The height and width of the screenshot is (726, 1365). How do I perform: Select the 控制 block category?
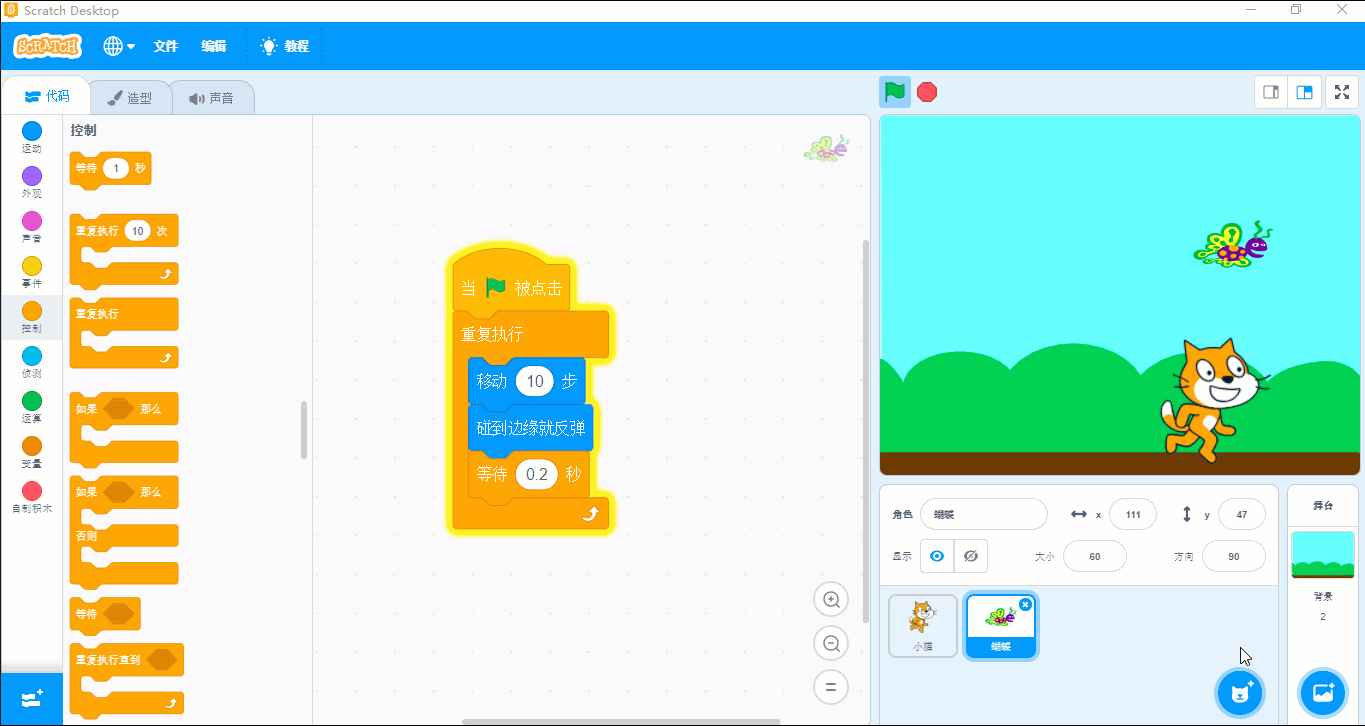pos(32,317)
